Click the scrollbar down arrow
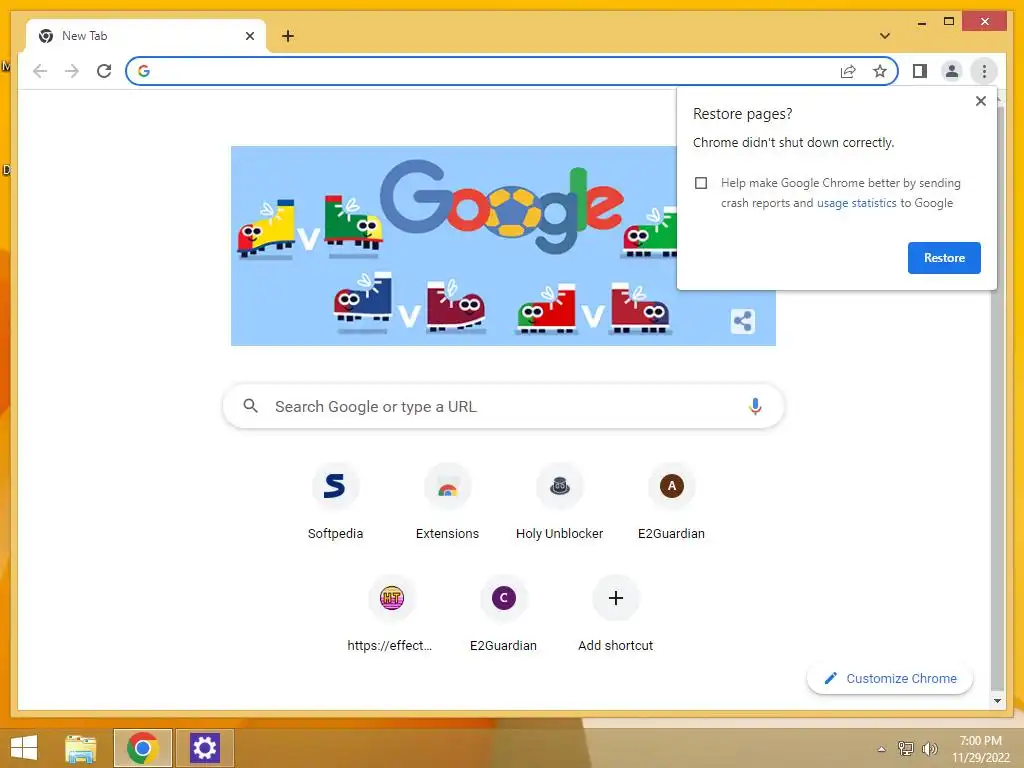Viewport: 1024px width, 768px height. coord(997,701)
